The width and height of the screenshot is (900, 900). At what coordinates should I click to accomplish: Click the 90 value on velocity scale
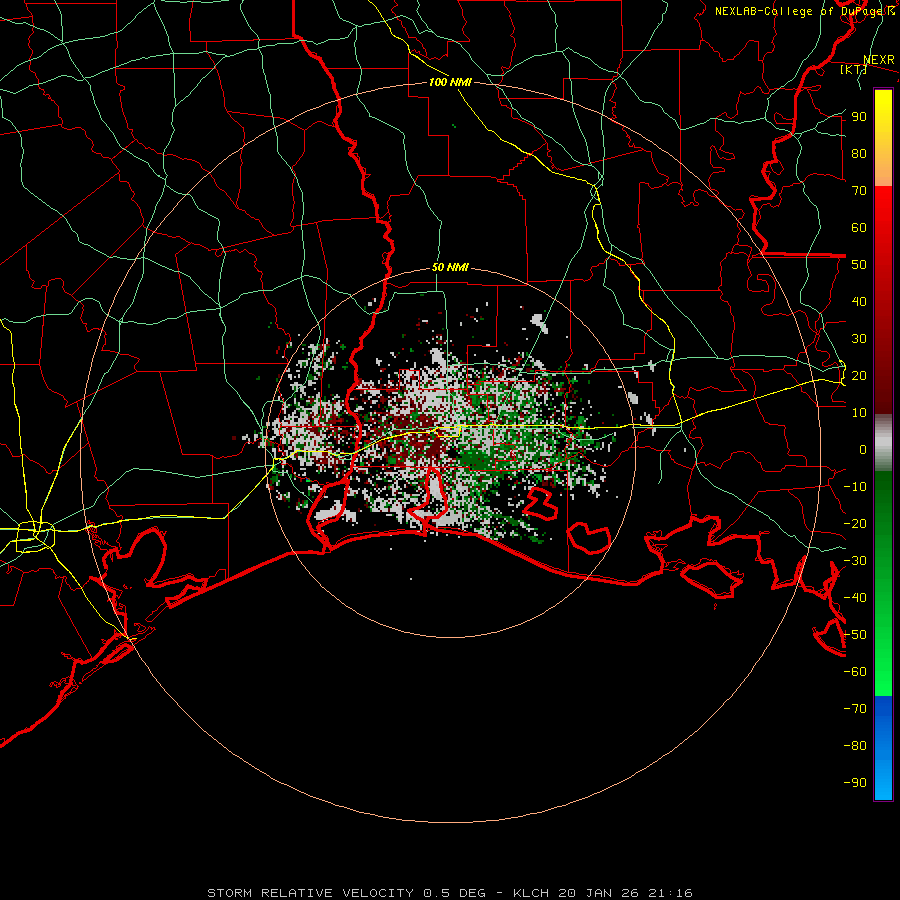point(859,117)
